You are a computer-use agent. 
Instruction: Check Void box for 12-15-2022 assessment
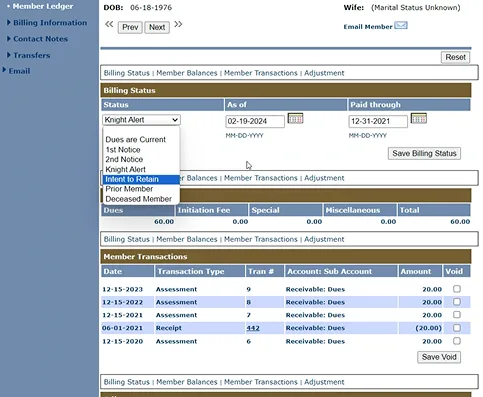pyautogui.click(x=457, y=302)
